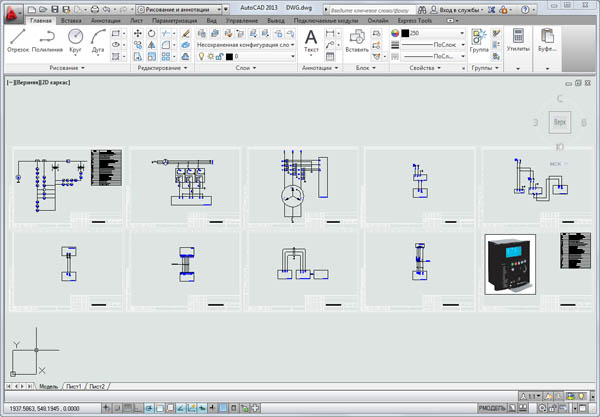Click the Rotate tool icon
Screen dimensions: 600x417
pyautogui.click(x=152, y=34)
